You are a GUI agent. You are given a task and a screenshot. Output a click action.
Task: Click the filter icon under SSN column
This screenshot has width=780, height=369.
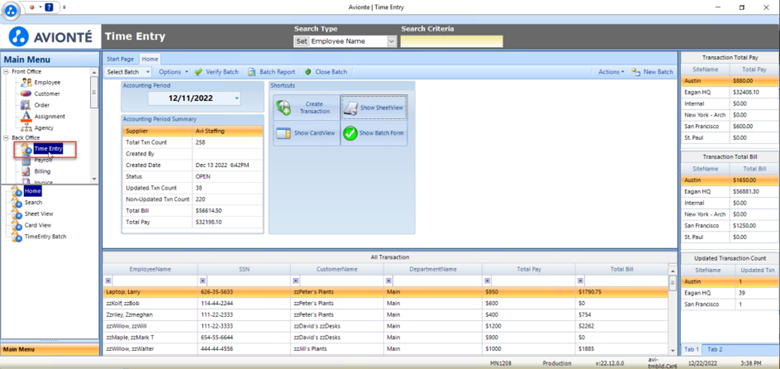pos(202,281)
